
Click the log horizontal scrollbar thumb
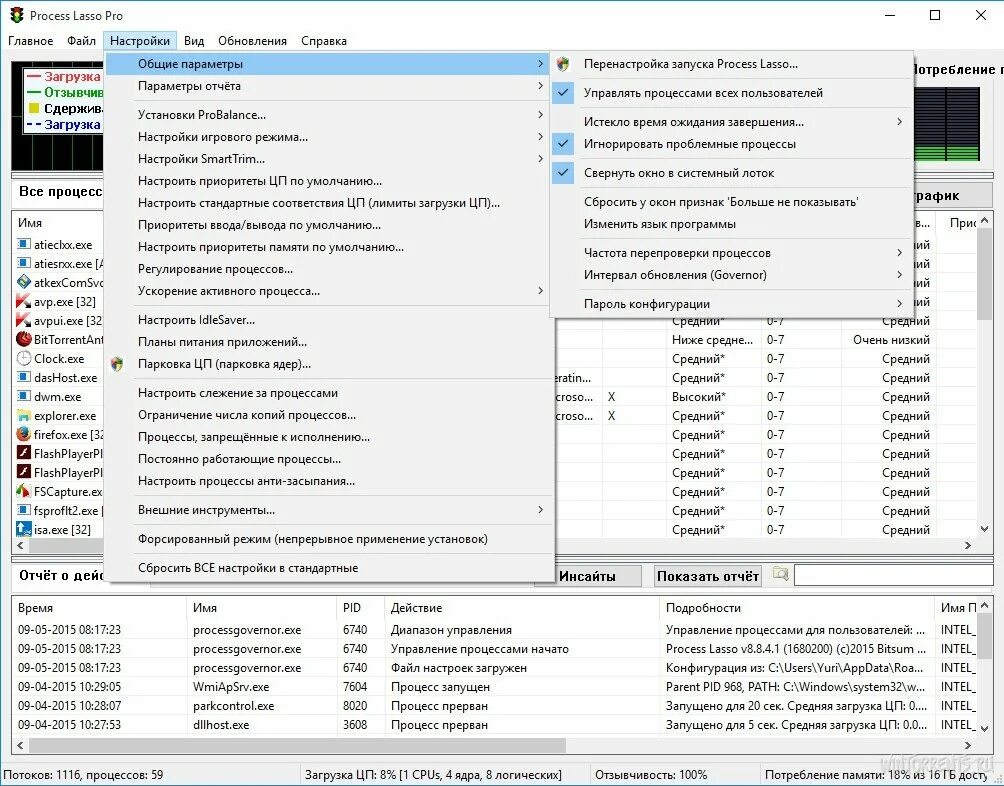click(297, 745)
